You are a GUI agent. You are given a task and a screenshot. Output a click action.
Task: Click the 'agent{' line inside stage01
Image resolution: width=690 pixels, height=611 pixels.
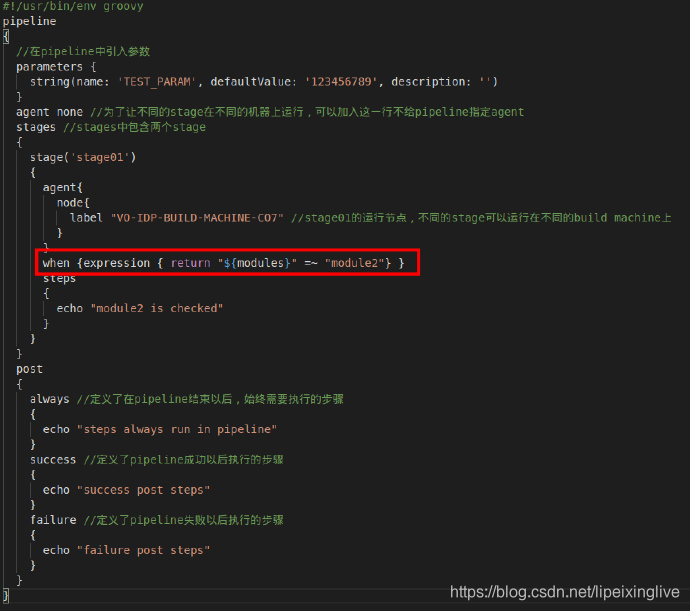point(62,188)
